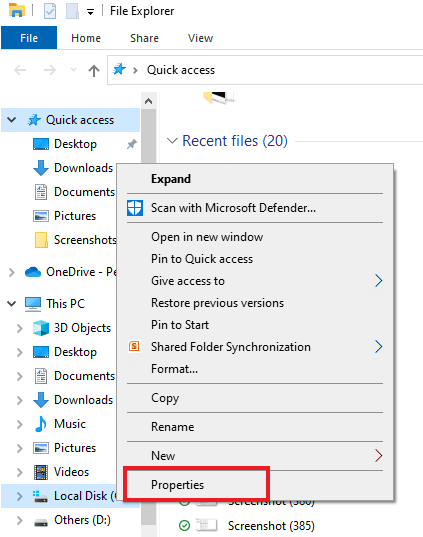423x537 pixels.
Task: Expand the OneDrive tree node
Action: point(12,272)
